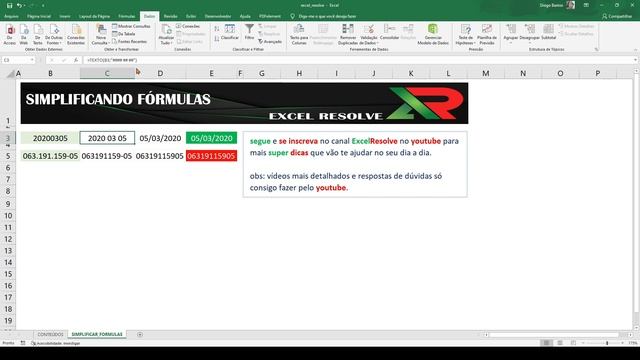Screen dimensions: 640x360
Task: Open the ribbon display options icon
Action: tap(586, 5)
